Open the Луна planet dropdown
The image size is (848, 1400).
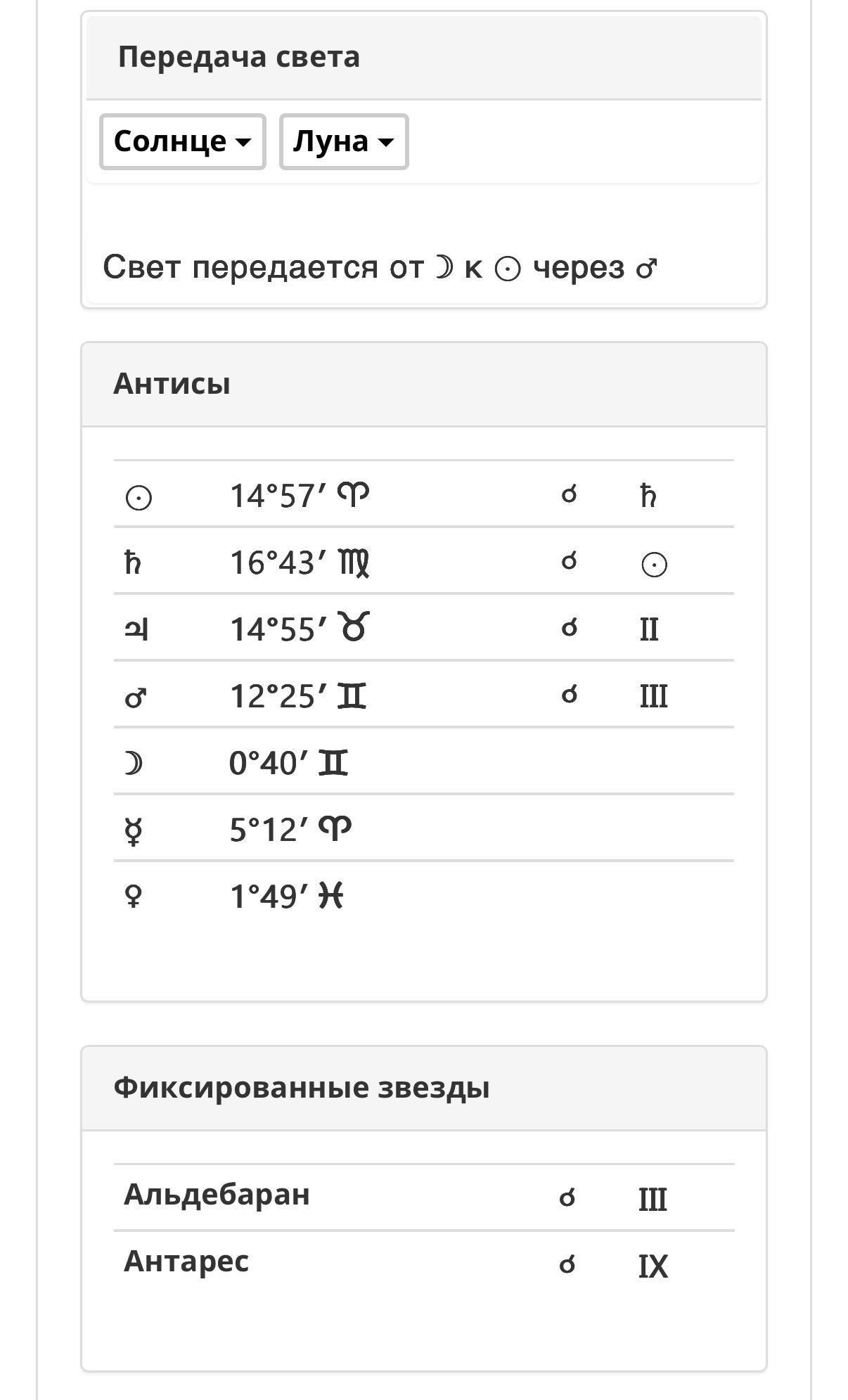tap(344, 141)
